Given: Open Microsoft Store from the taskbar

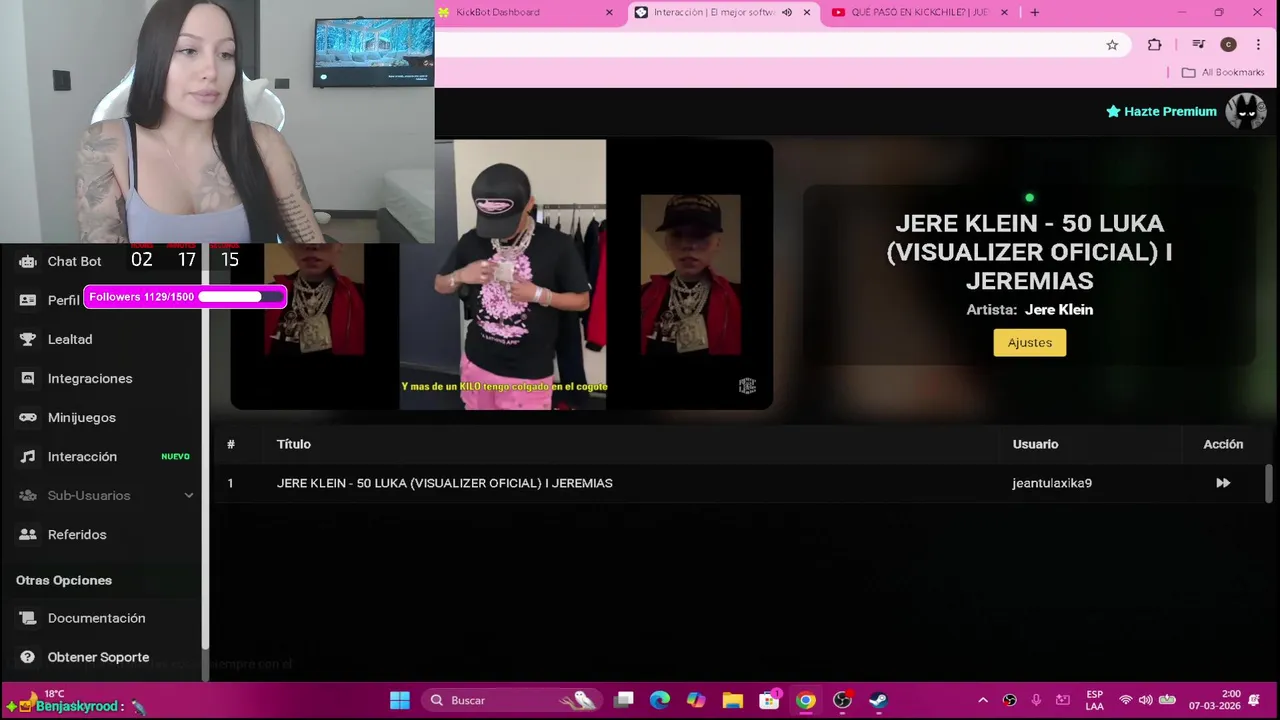Looking at the screenshot, I should click(769, 700).
